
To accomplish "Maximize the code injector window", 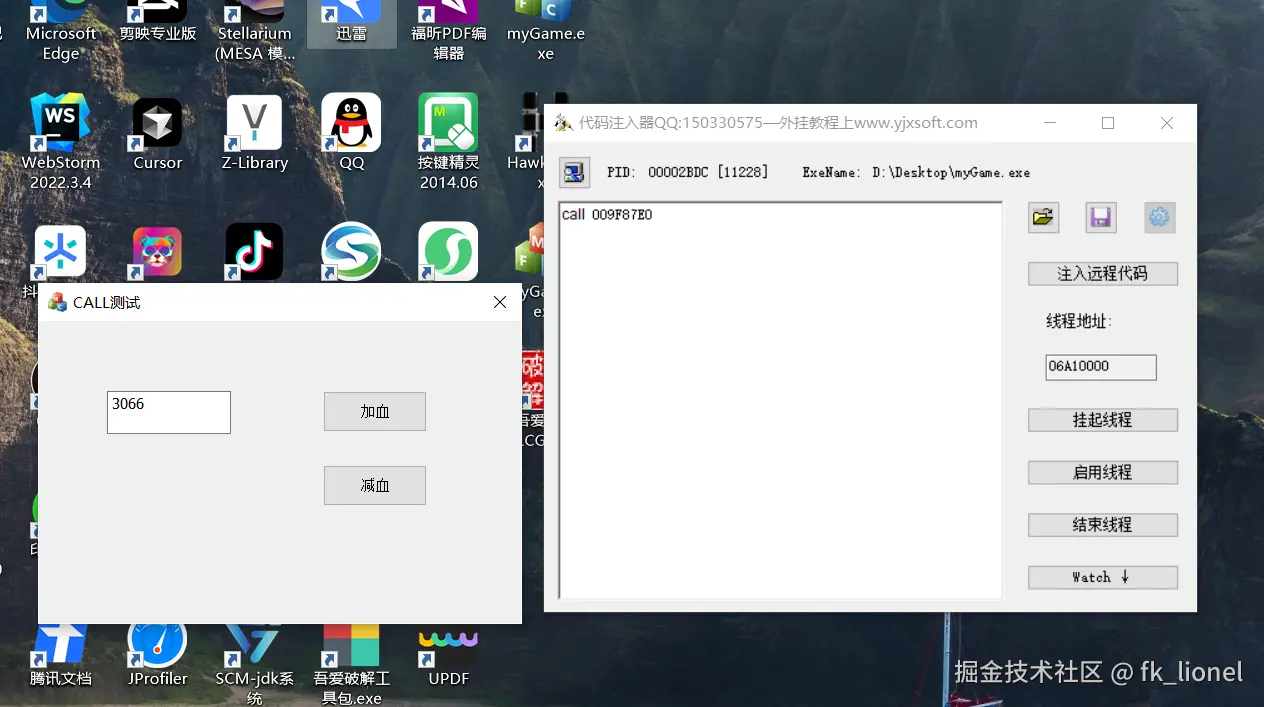I will coord(1108,123).
